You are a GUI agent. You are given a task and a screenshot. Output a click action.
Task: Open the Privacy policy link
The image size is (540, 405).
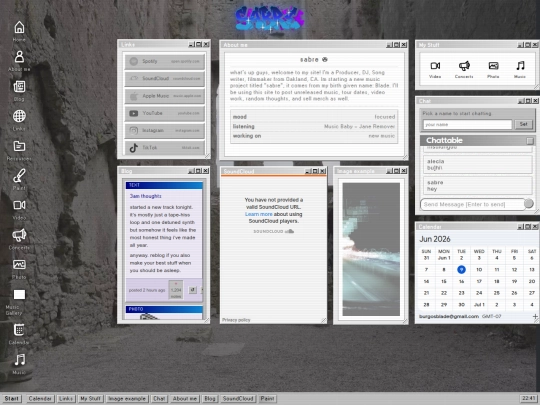coord(236,320)
